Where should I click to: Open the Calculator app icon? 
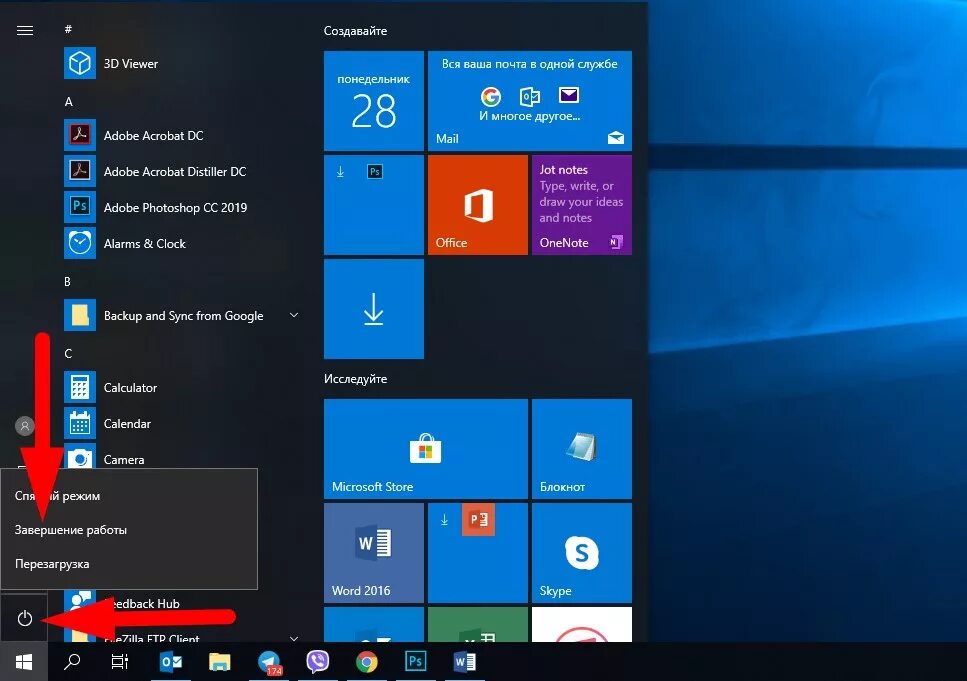tap(80, 387)
